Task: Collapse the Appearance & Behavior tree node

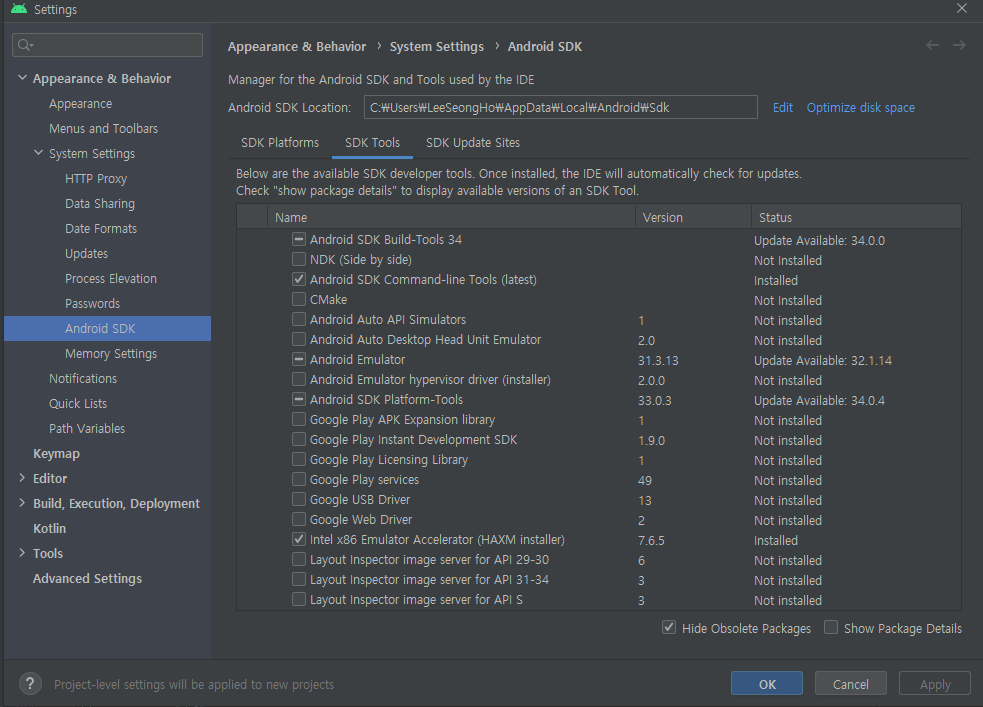Action: (x=23, y=78)
